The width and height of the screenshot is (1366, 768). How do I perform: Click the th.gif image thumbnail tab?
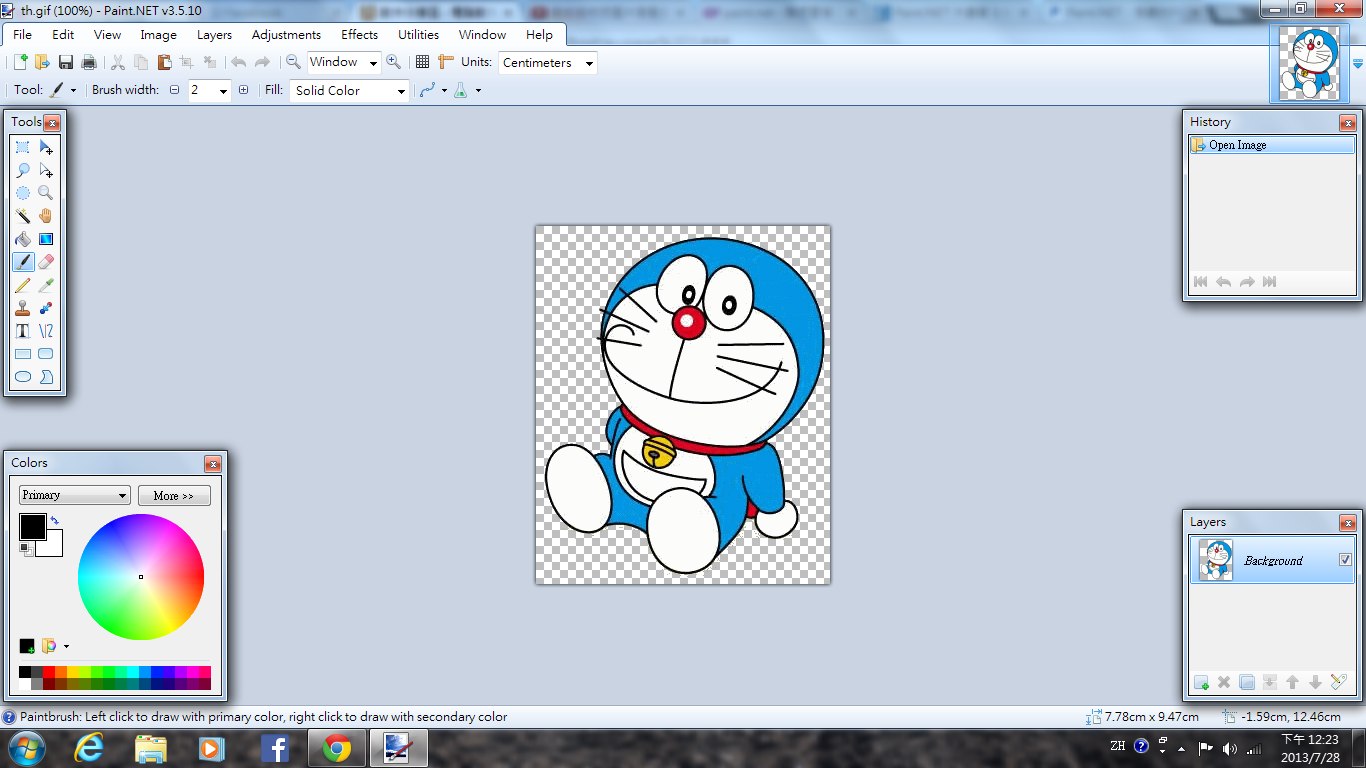click(x=1308, y=64)
